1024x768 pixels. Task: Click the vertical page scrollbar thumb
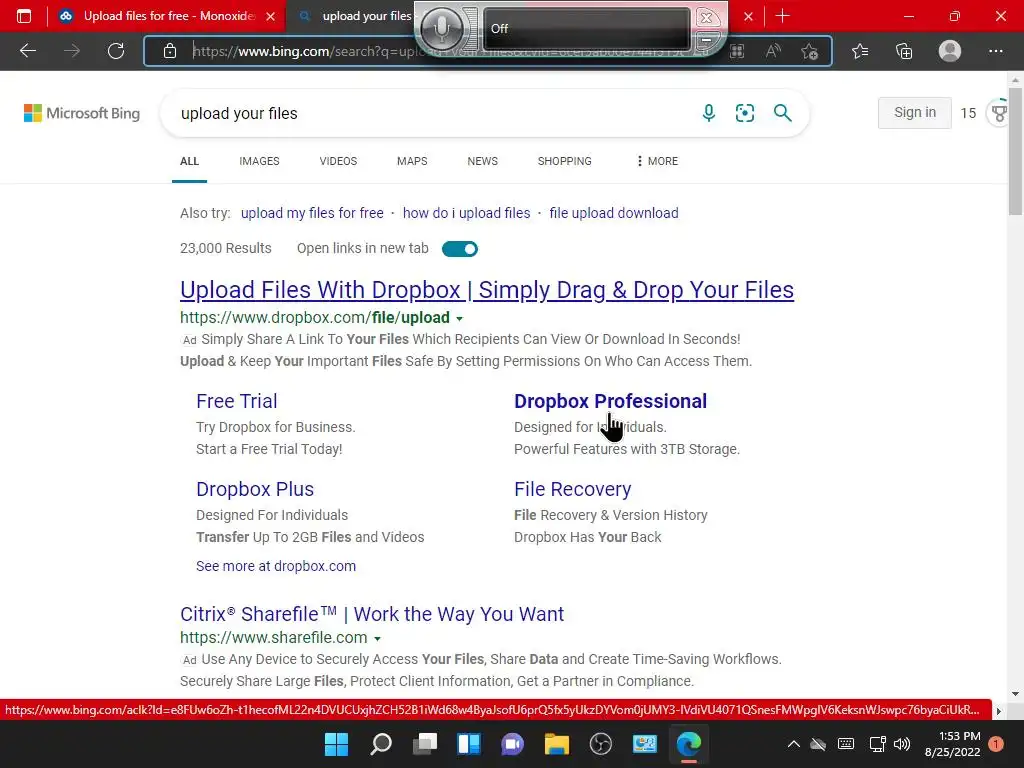(1015, 152)
